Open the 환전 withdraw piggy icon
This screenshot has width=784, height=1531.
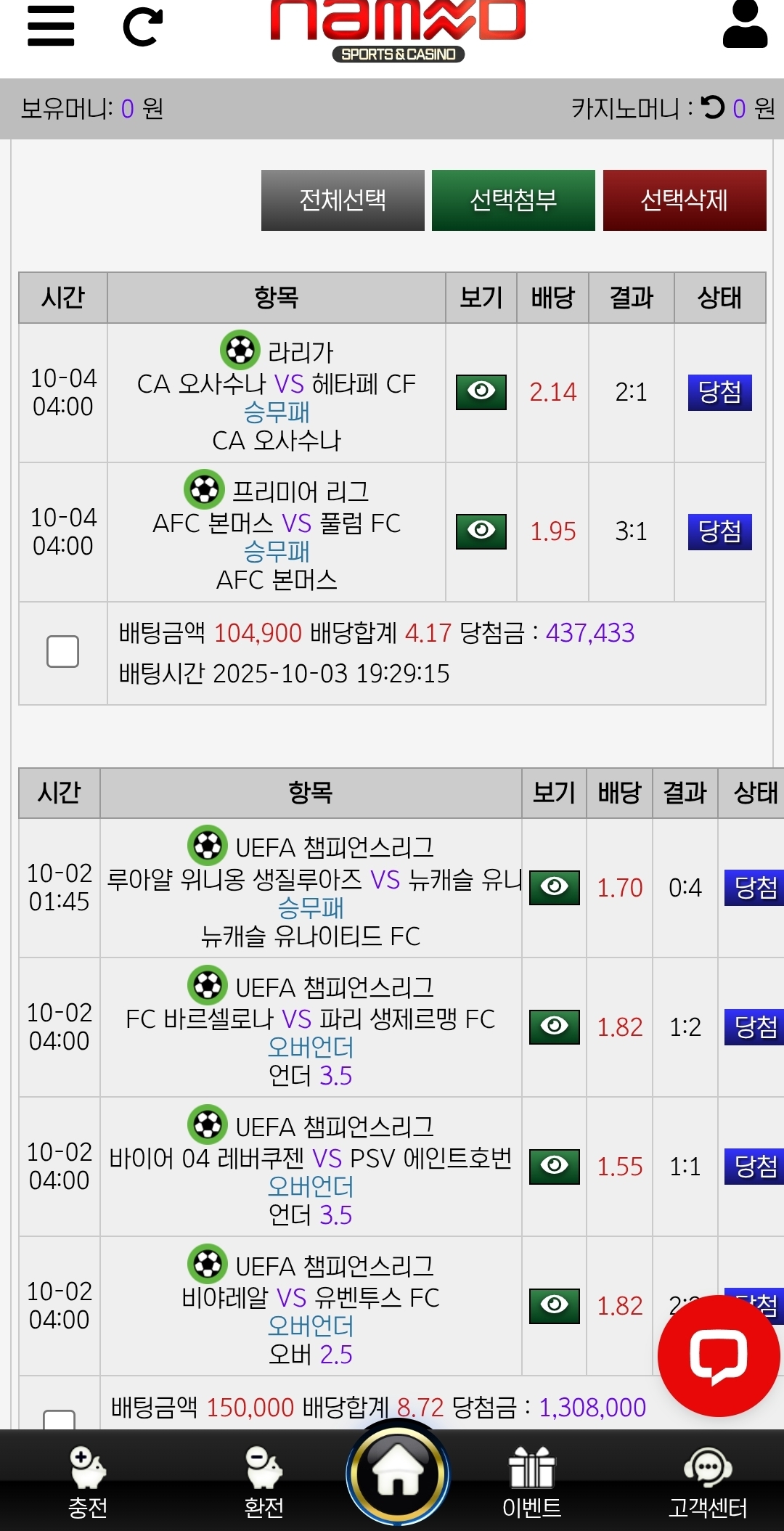coord(264,1481)
